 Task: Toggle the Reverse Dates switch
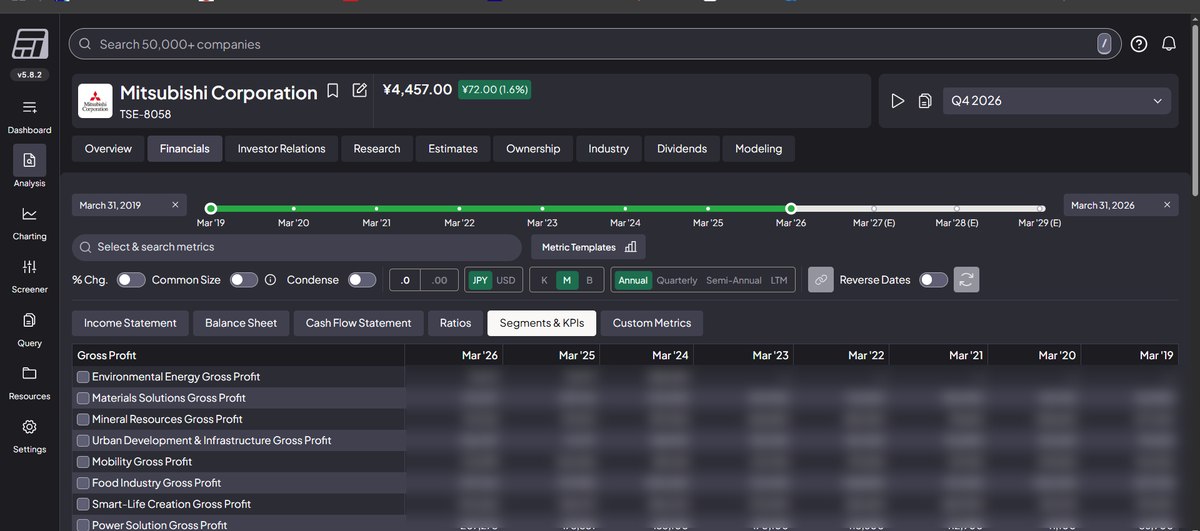click(934, 280)
